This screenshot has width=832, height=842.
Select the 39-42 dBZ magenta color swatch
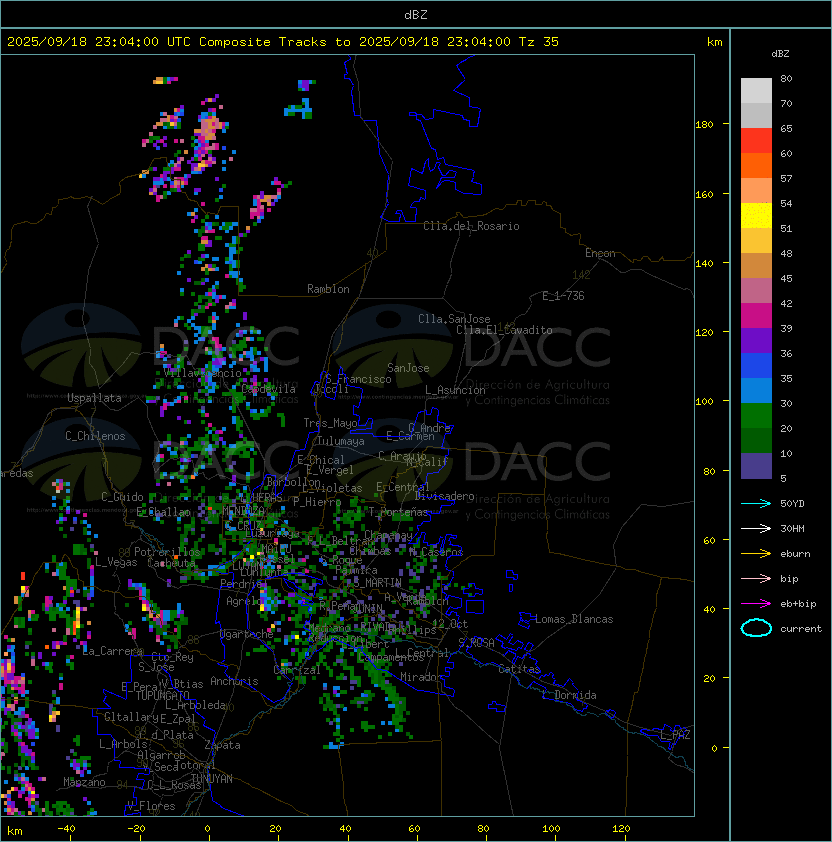[x=756, y=316]
